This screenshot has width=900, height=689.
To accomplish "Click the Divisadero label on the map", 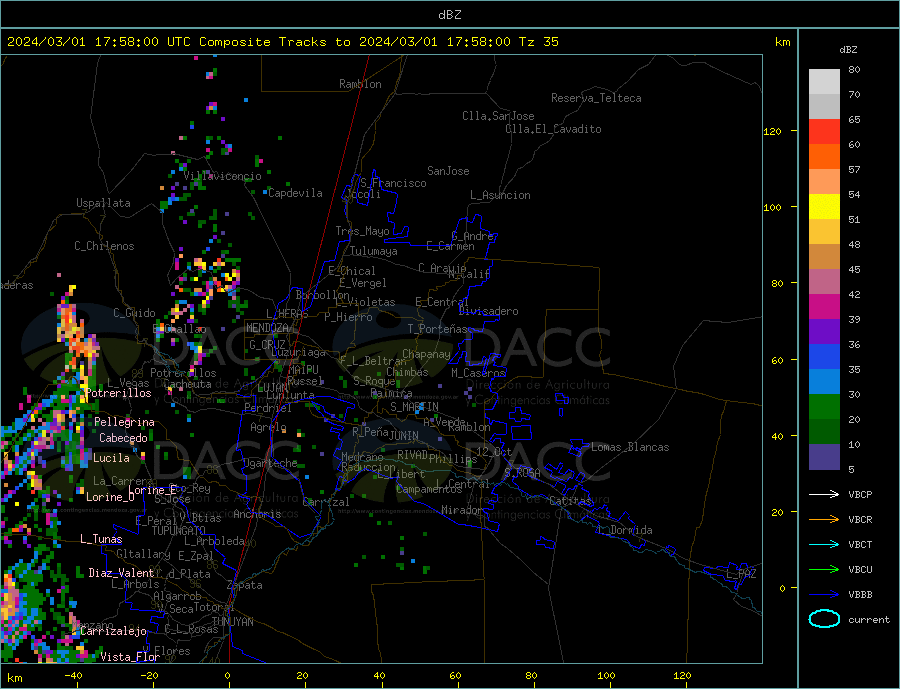I will [488, 311].
